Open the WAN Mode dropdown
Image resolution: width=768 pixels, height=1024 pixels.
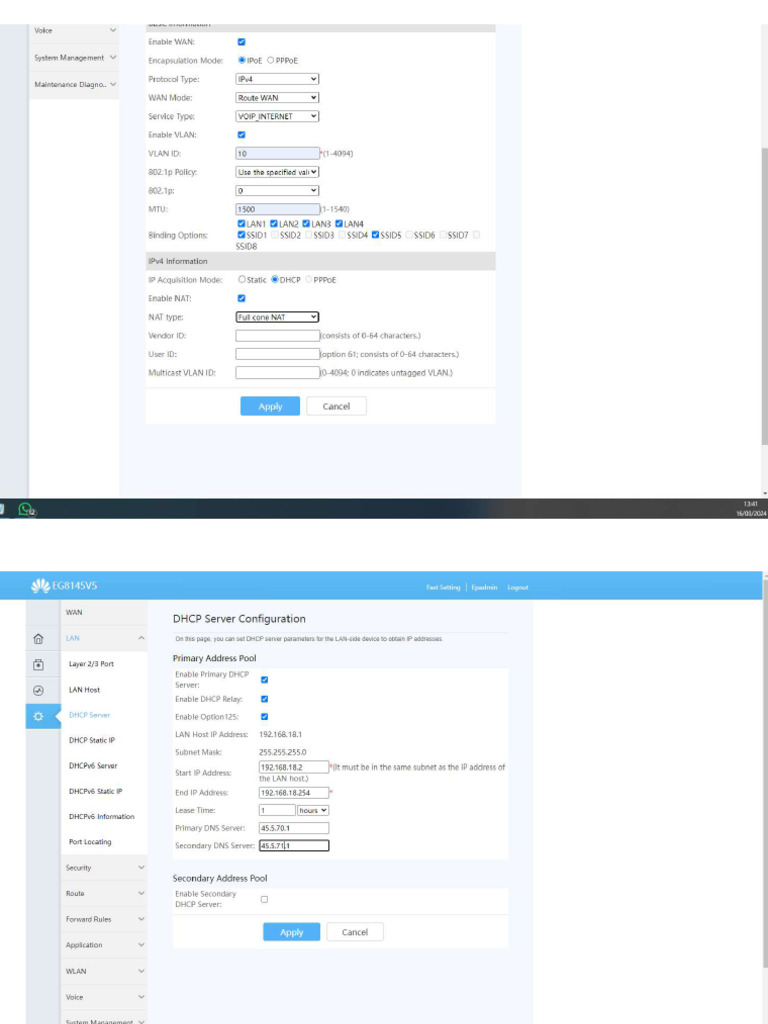point(277,97)
